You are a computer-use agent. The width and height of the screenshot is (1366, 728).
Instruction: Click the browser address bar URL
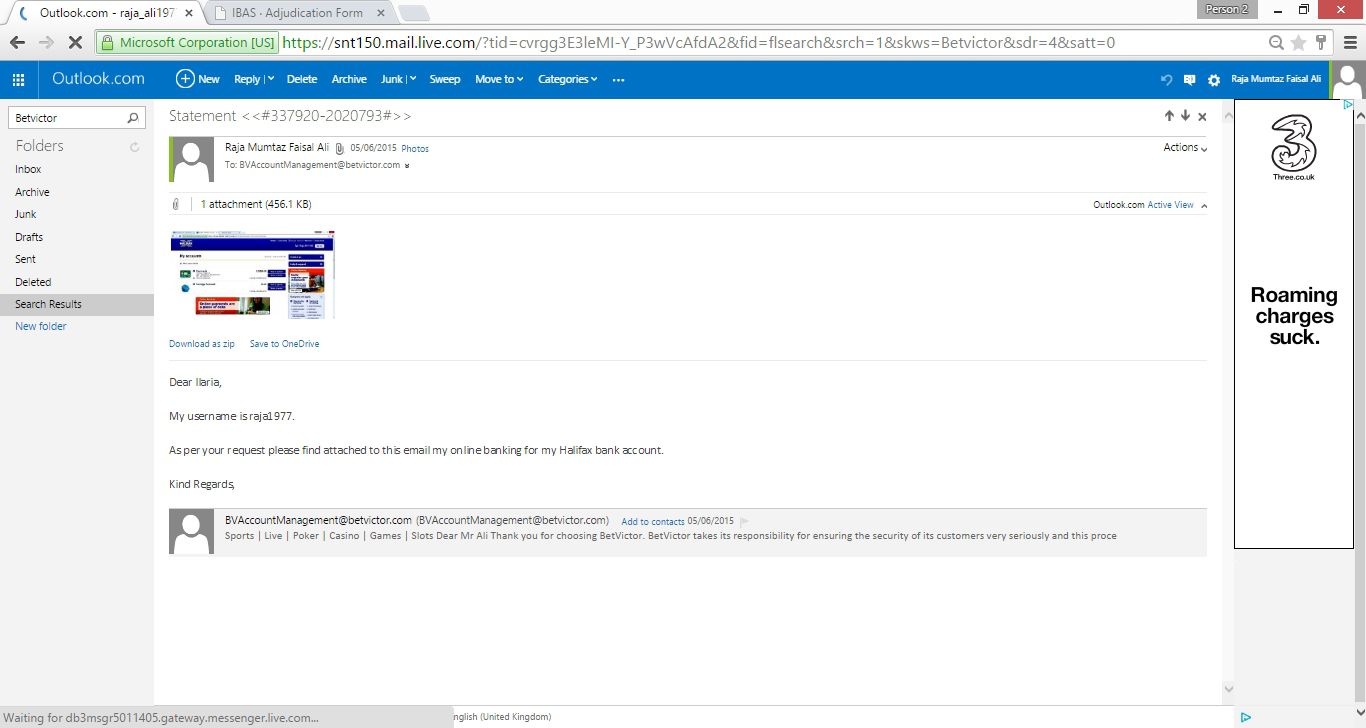point(698,43)
